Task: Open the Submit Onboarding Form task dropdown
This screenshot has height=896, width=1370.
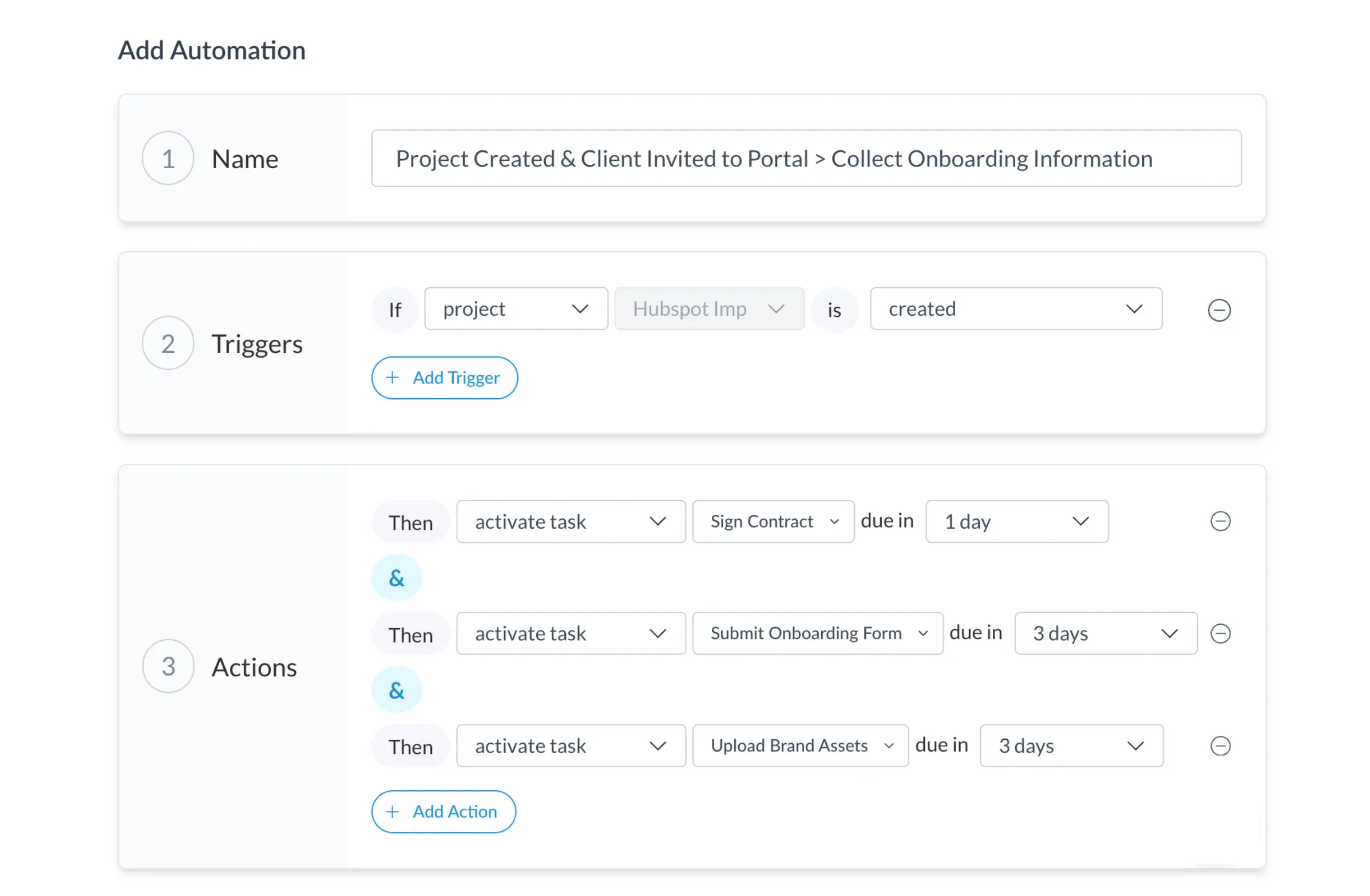Action: (817, 633)
